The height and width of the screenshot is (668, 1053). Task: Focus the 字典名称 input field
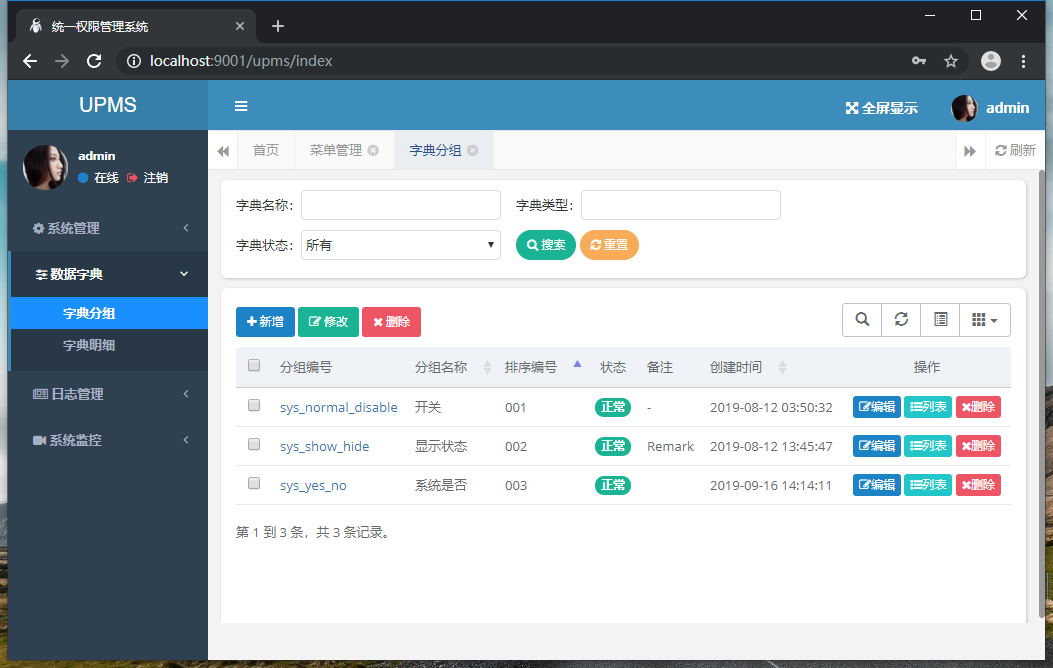(x=401, y=205)
